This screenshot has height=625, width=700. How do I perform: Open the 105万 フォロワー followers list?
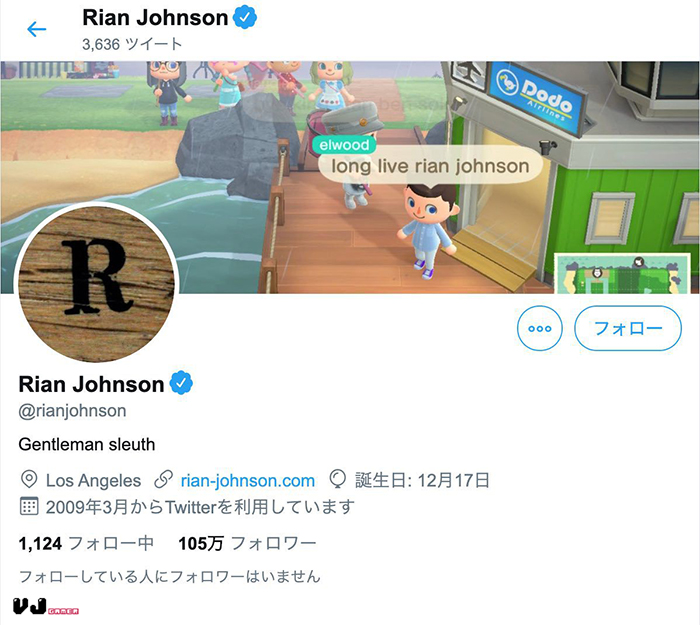click(x=247, y=543)
